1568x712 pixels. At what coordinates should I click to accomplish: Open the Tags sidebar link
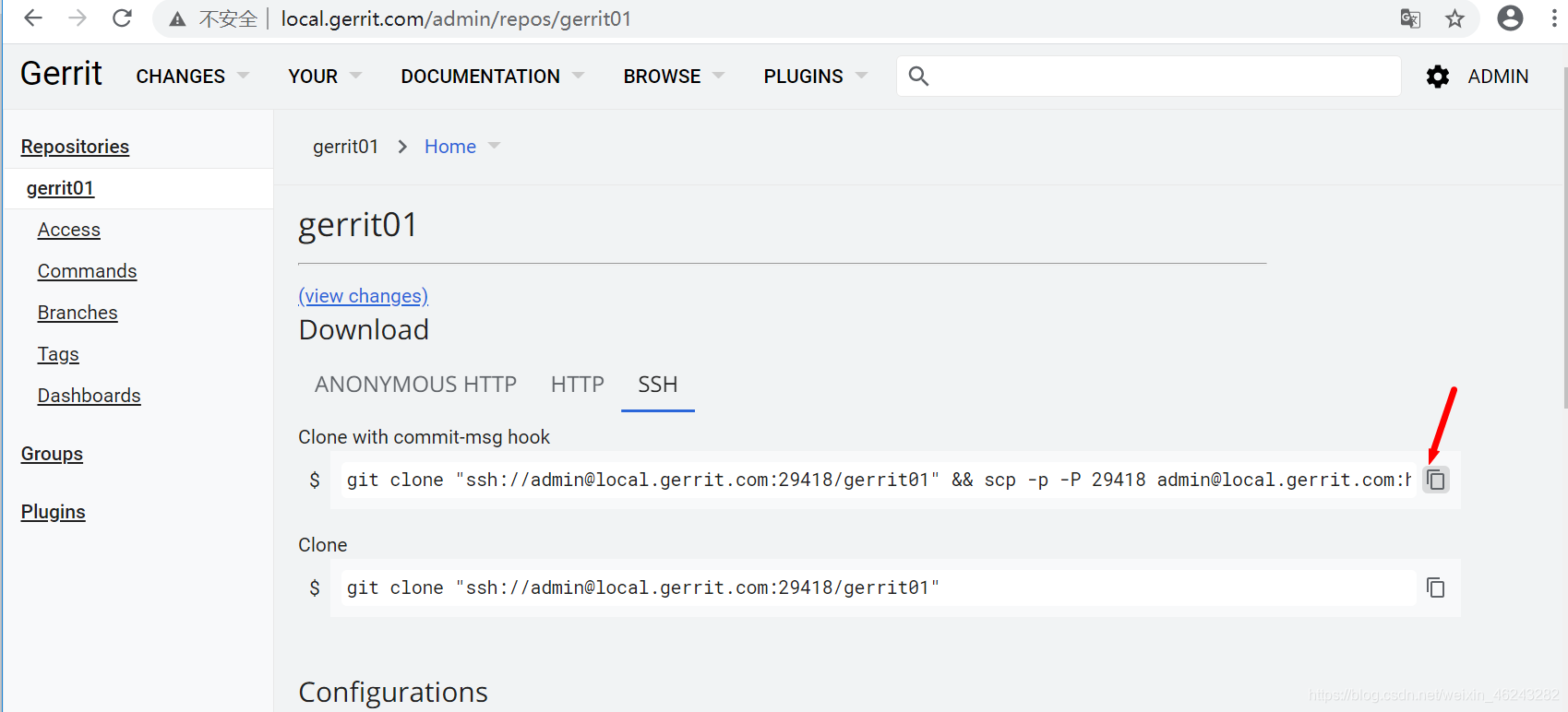tap(58, 354)
